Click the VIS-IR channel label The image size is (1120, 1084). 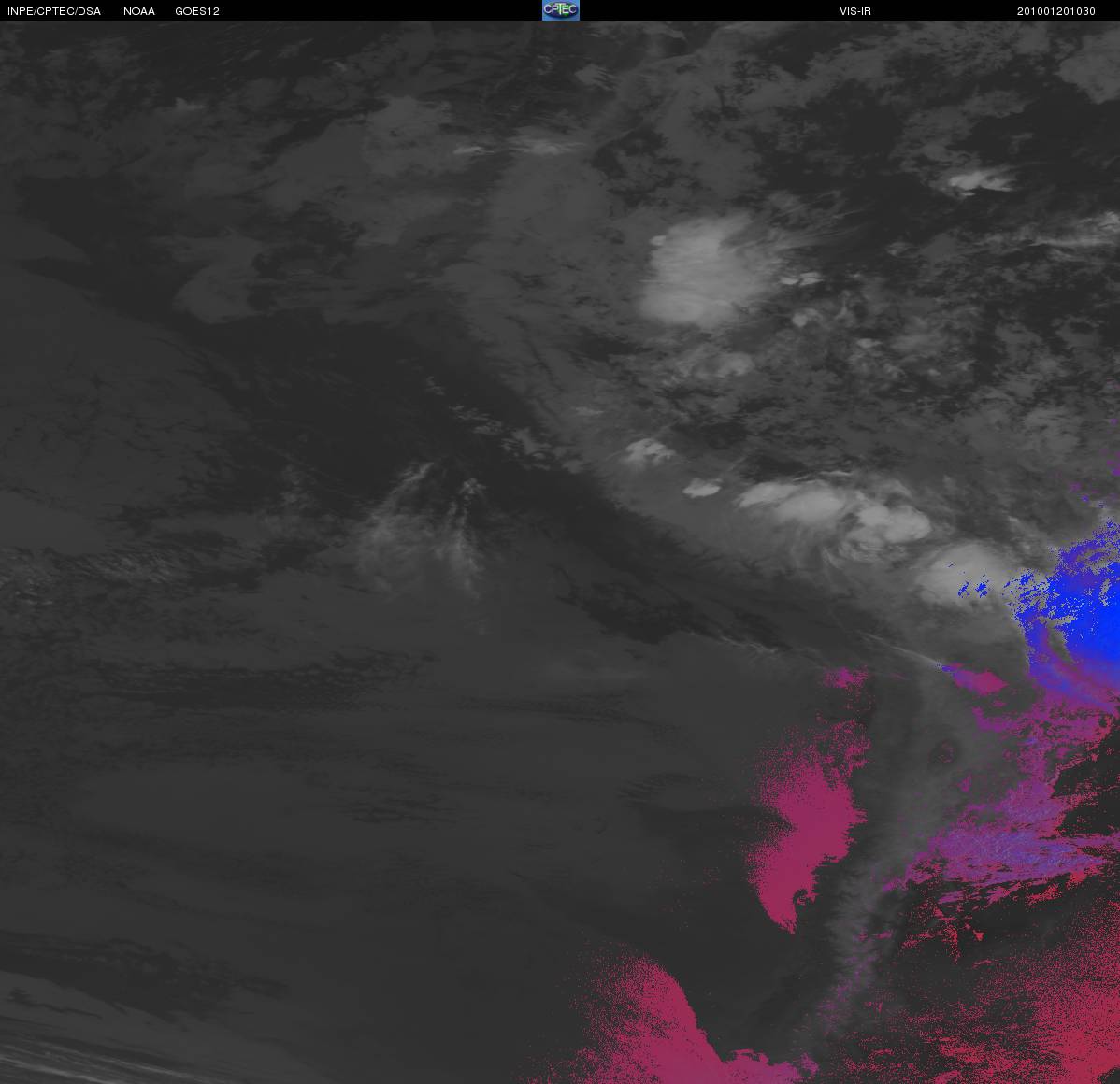coord(855,11)
